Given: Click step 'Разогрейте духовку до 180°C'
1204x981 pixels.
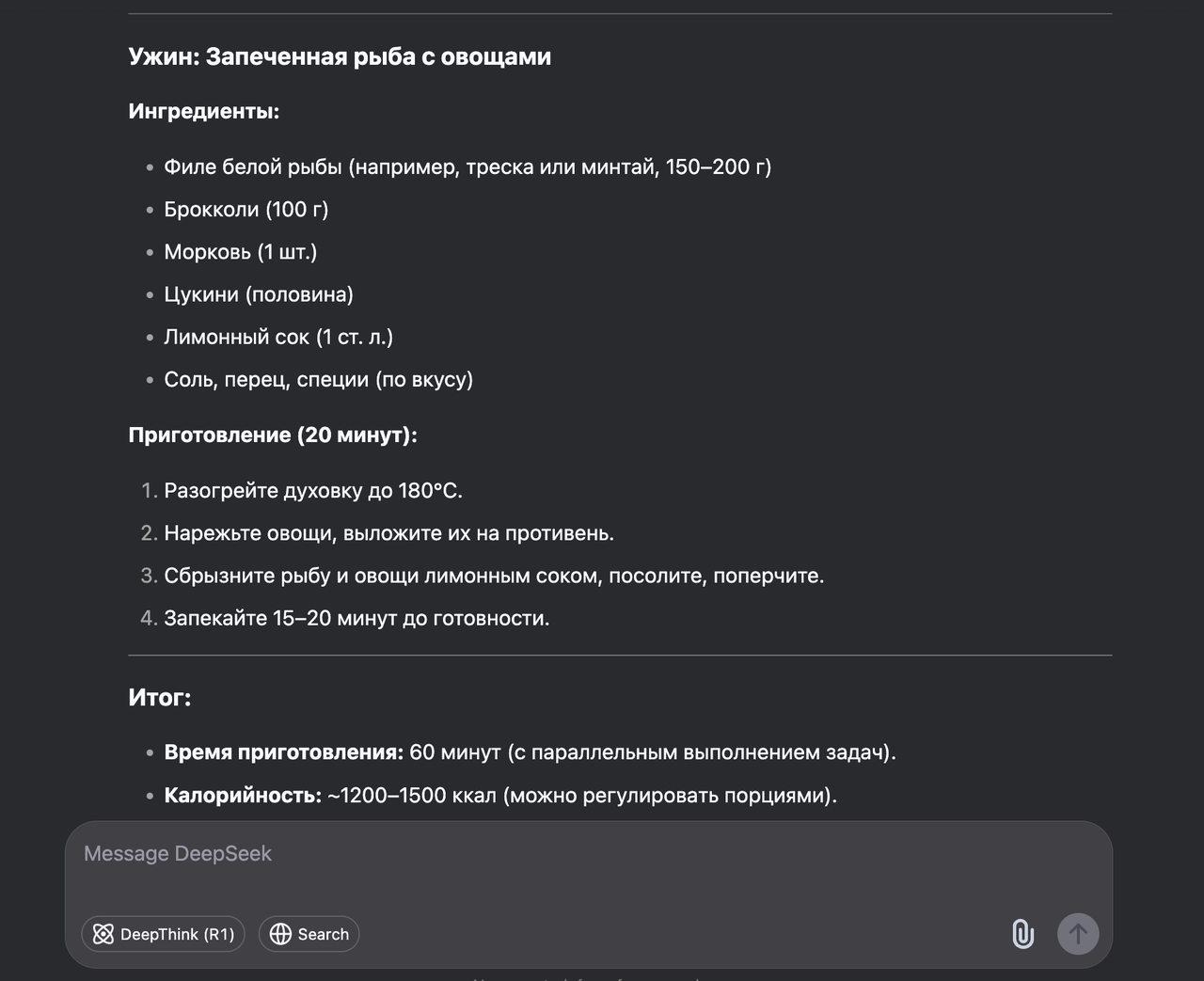Looking at the screenshot, I should [x=313, y=491].
